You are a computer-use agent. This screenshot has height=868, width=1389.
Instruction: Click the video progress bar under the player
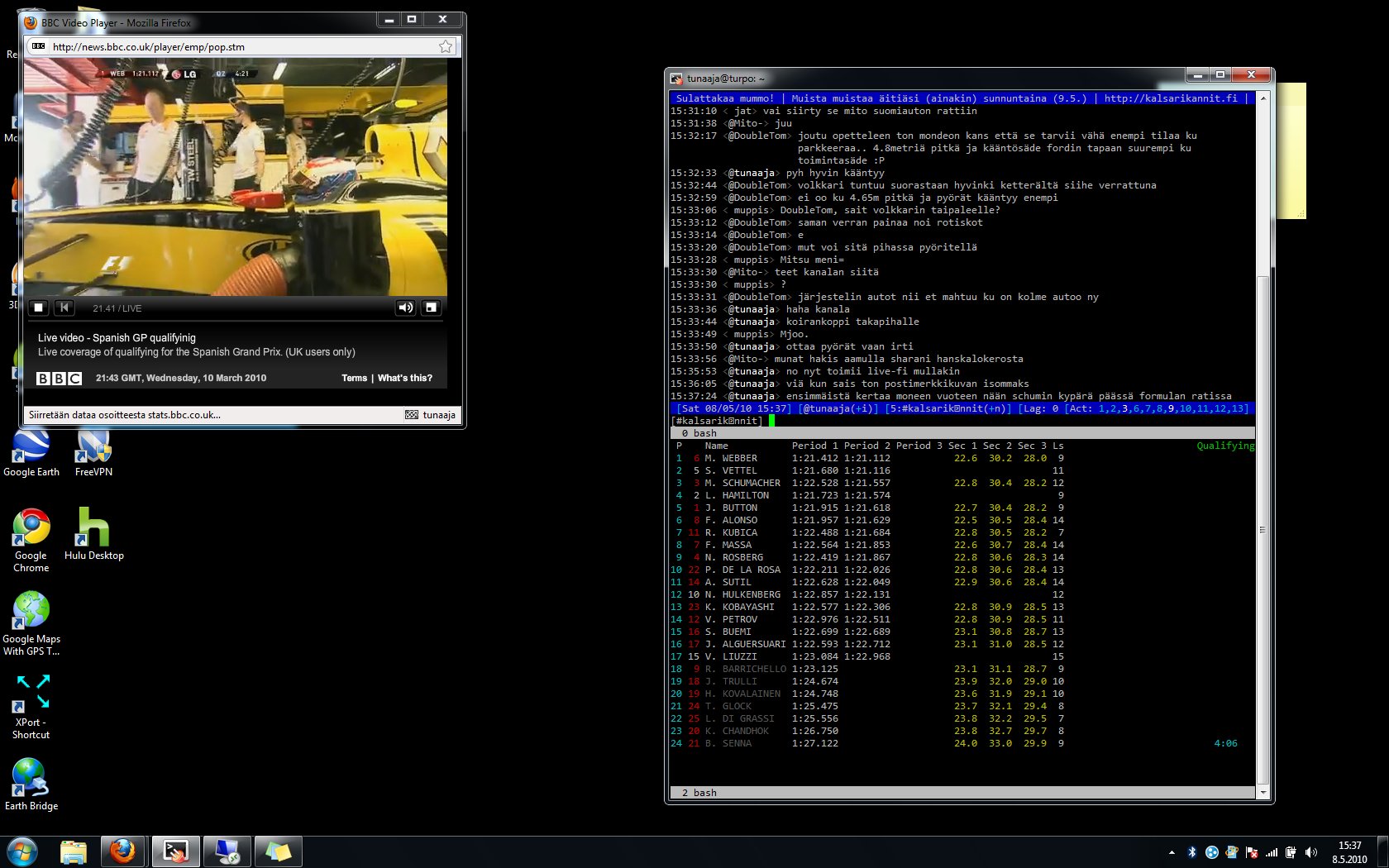pyautogui.click(x=235, y=321)
